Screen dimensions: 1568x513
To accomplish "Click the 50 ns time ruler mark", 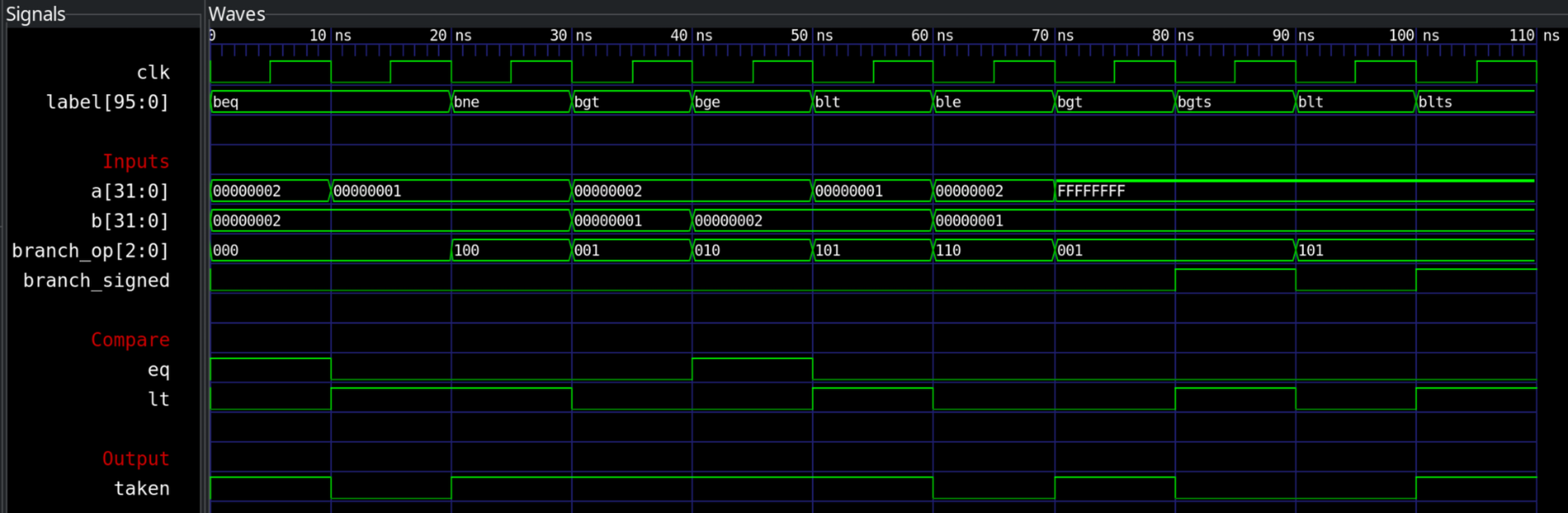I will (x=812, y=36).
